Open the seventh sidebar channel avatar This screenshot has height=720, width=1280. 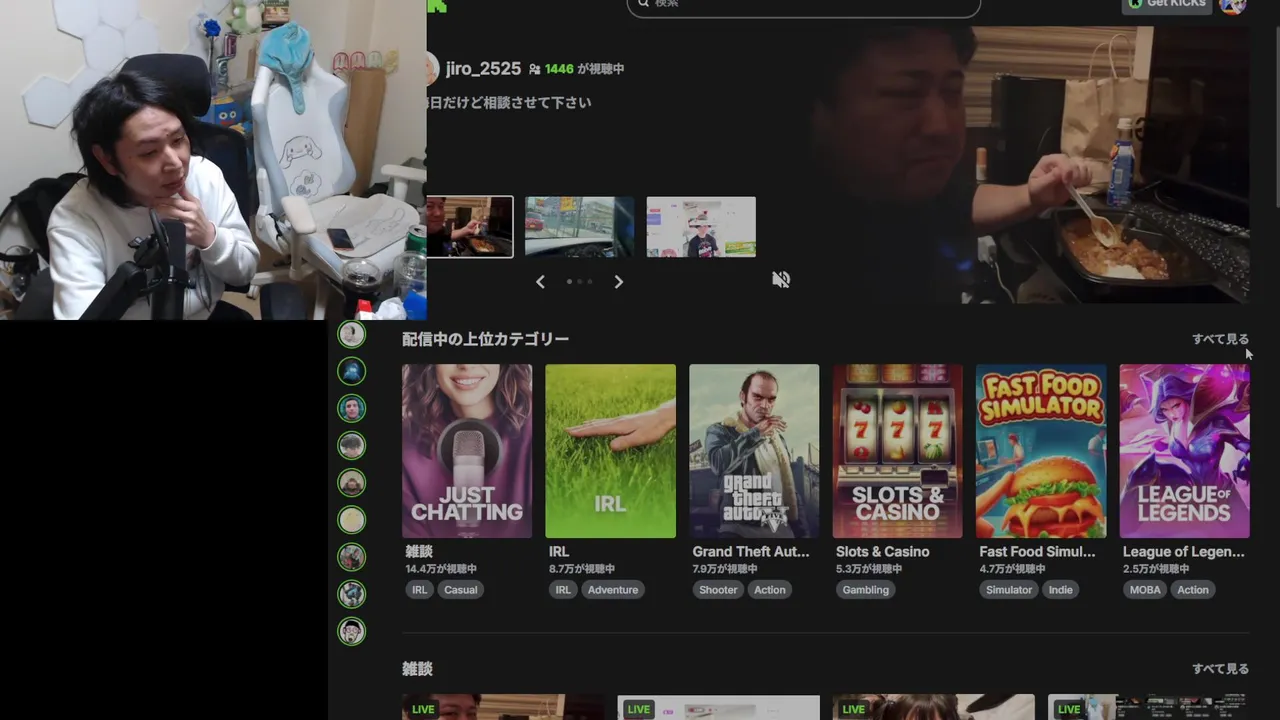[351, 557]
